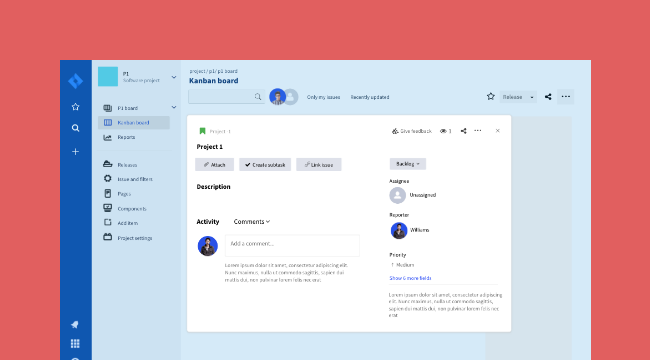
Task: Filter by the grey unassigned avatar in header
Action: 291,97
